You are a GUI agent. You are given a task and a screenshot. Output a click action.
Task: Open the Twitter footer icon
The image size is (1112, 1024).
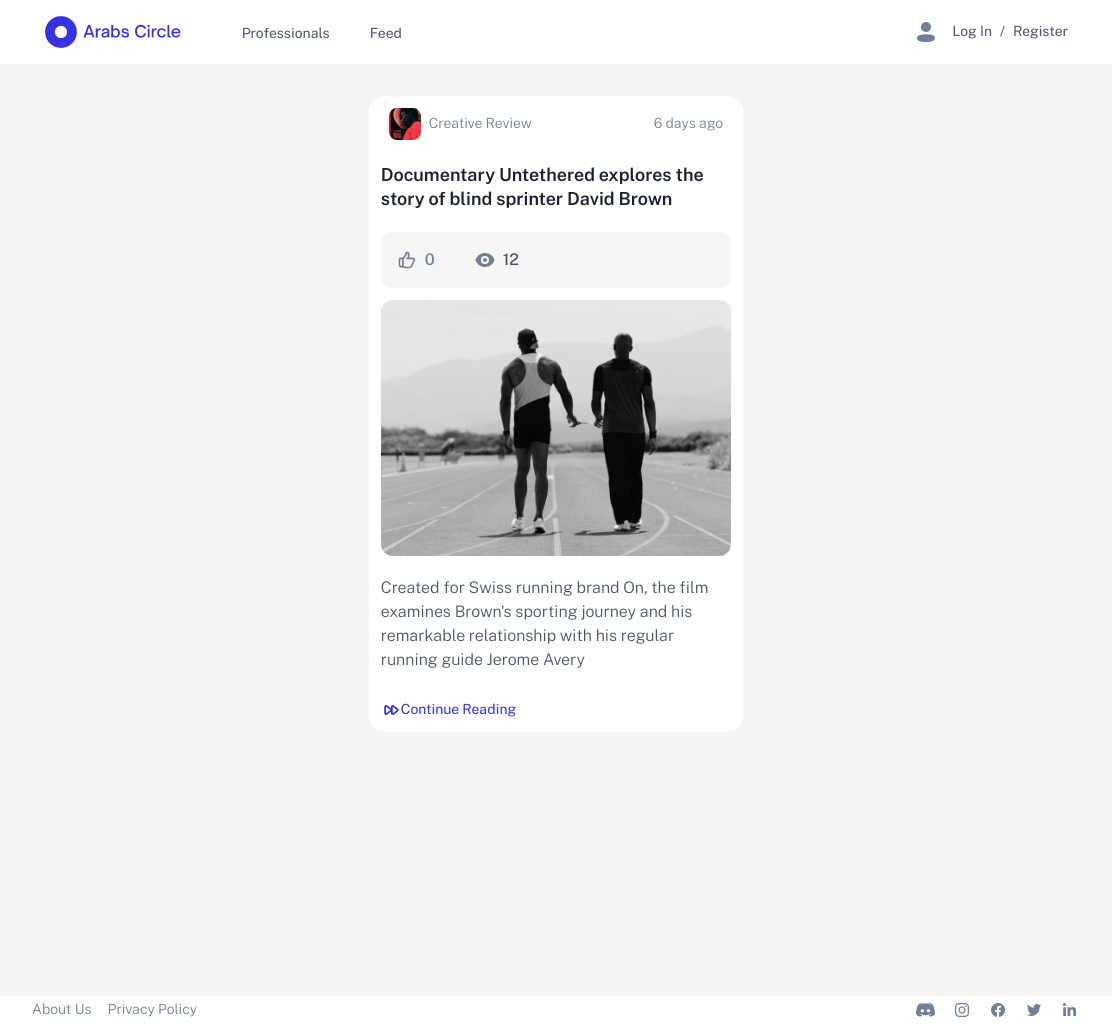(1034, 1010)
